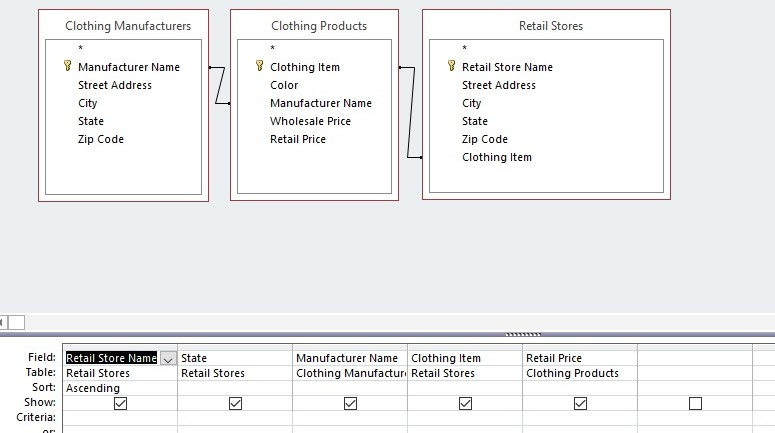
Task: Toggle Show checkbox for Retail Price column
Action: click(580, 403)
